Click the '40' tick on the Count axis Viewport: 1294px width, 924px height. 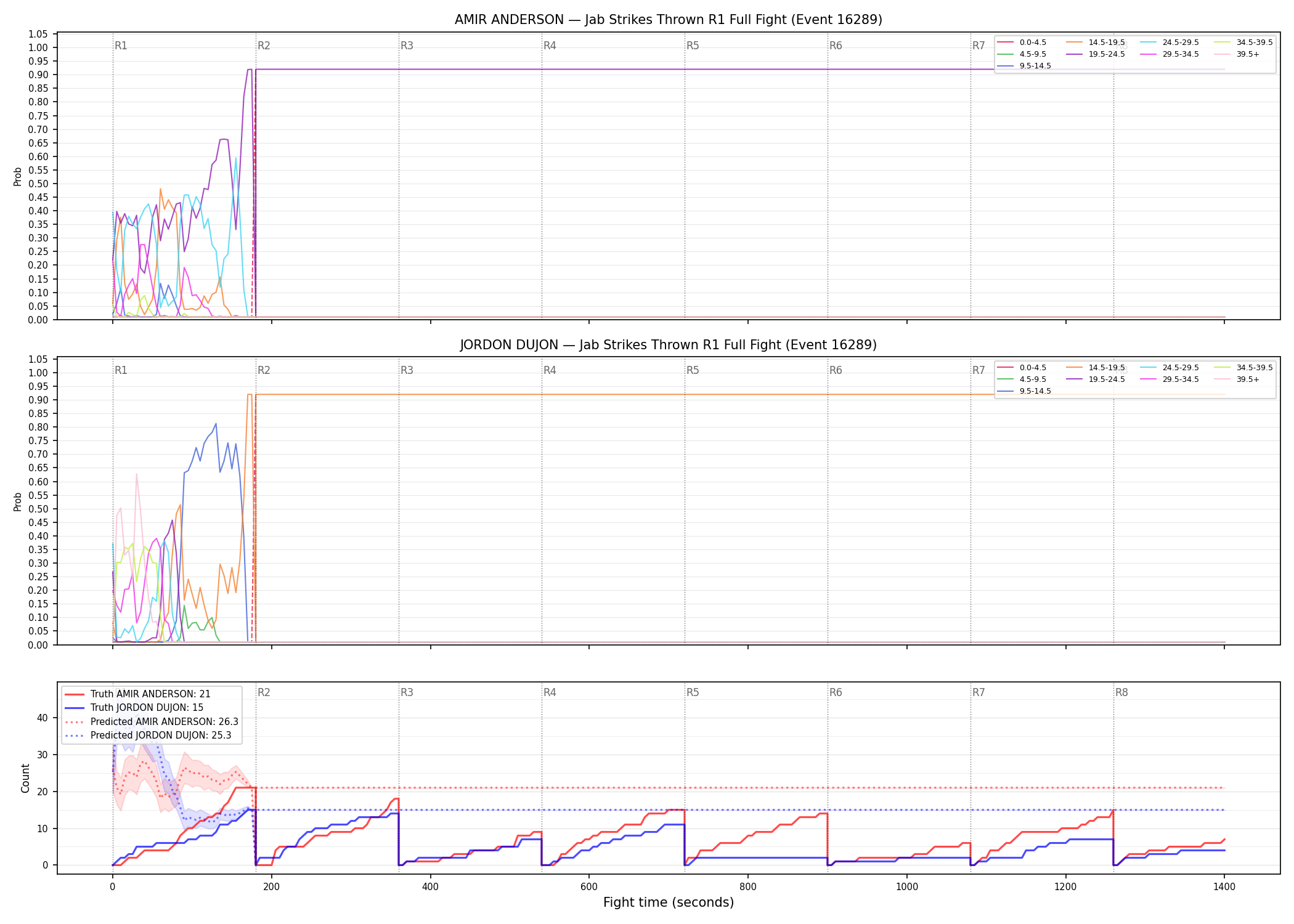click(43, 718)
